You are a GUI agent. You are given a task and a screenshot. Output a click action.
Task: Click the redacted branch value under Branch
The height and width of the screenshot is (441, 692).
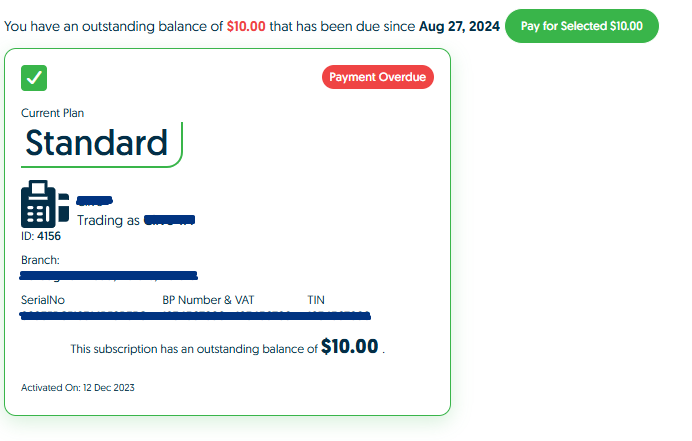pyautogui.click(x=108, y=274)
